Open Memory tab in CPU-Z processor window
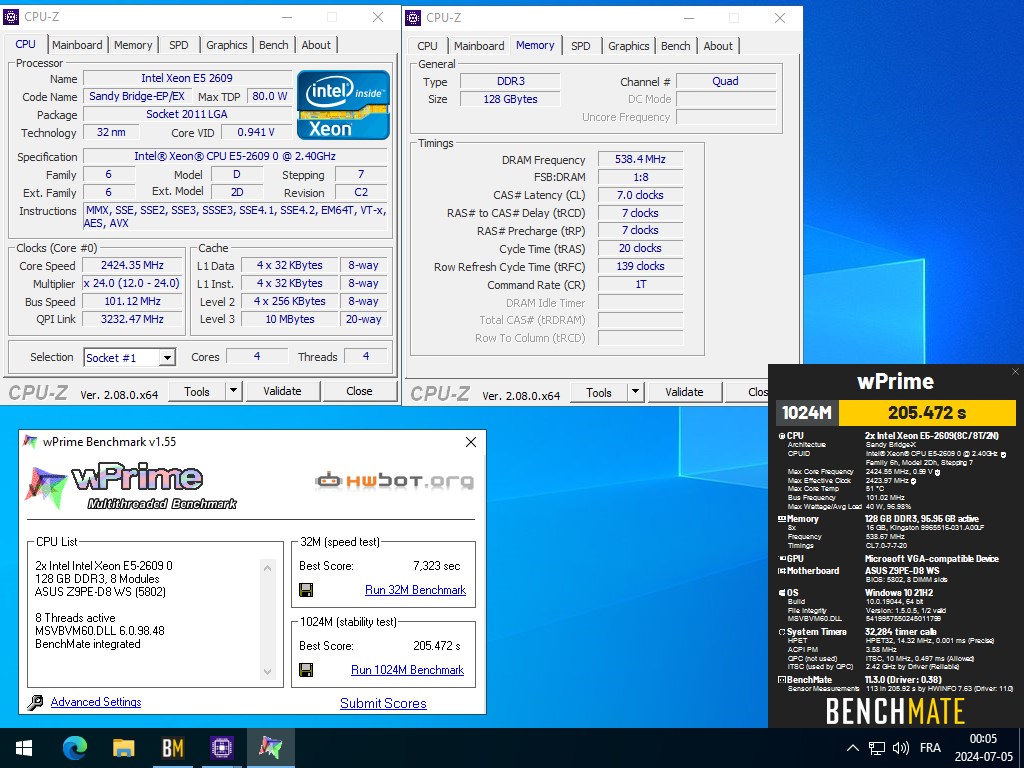 click(x=133, y=45)
